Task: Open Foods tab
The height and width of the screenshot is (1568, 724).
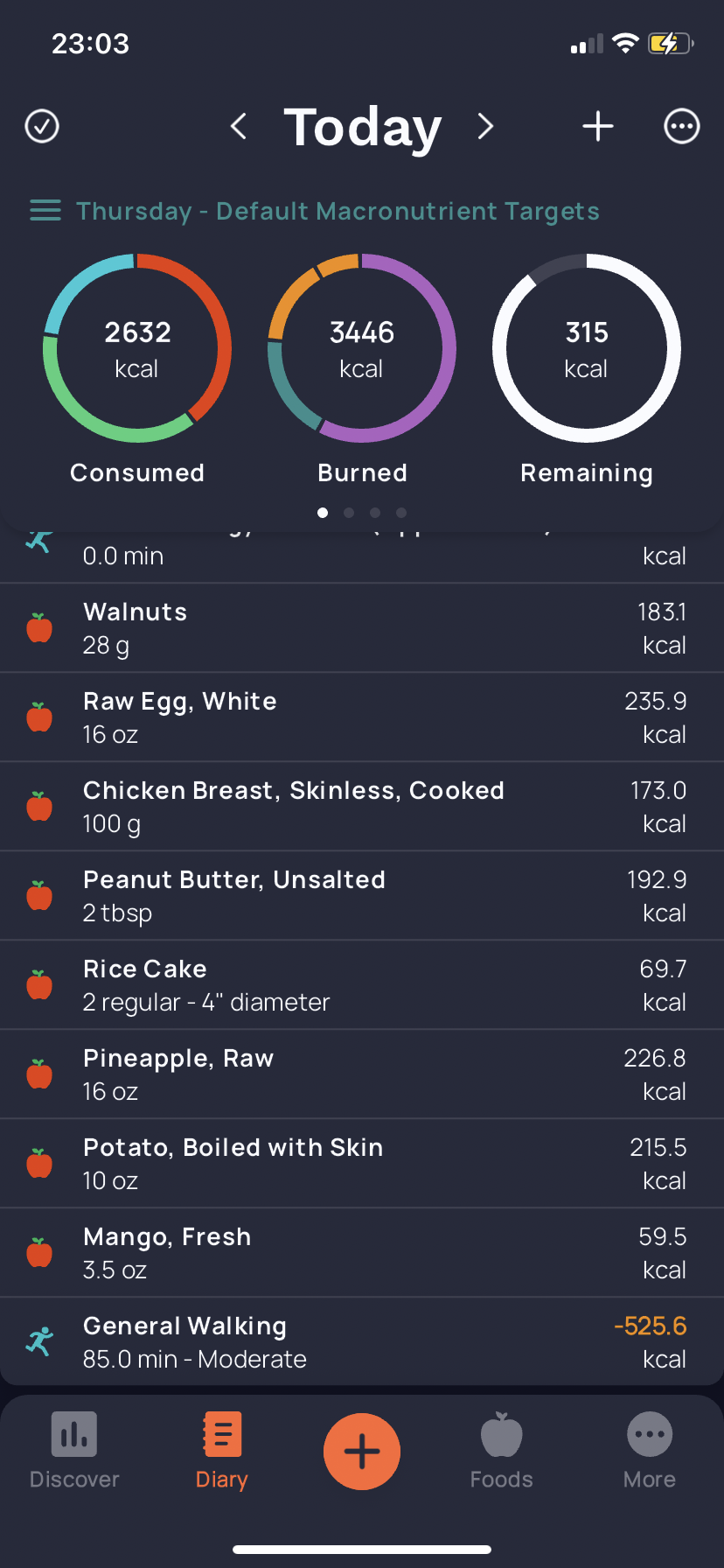Action: 502,1452
